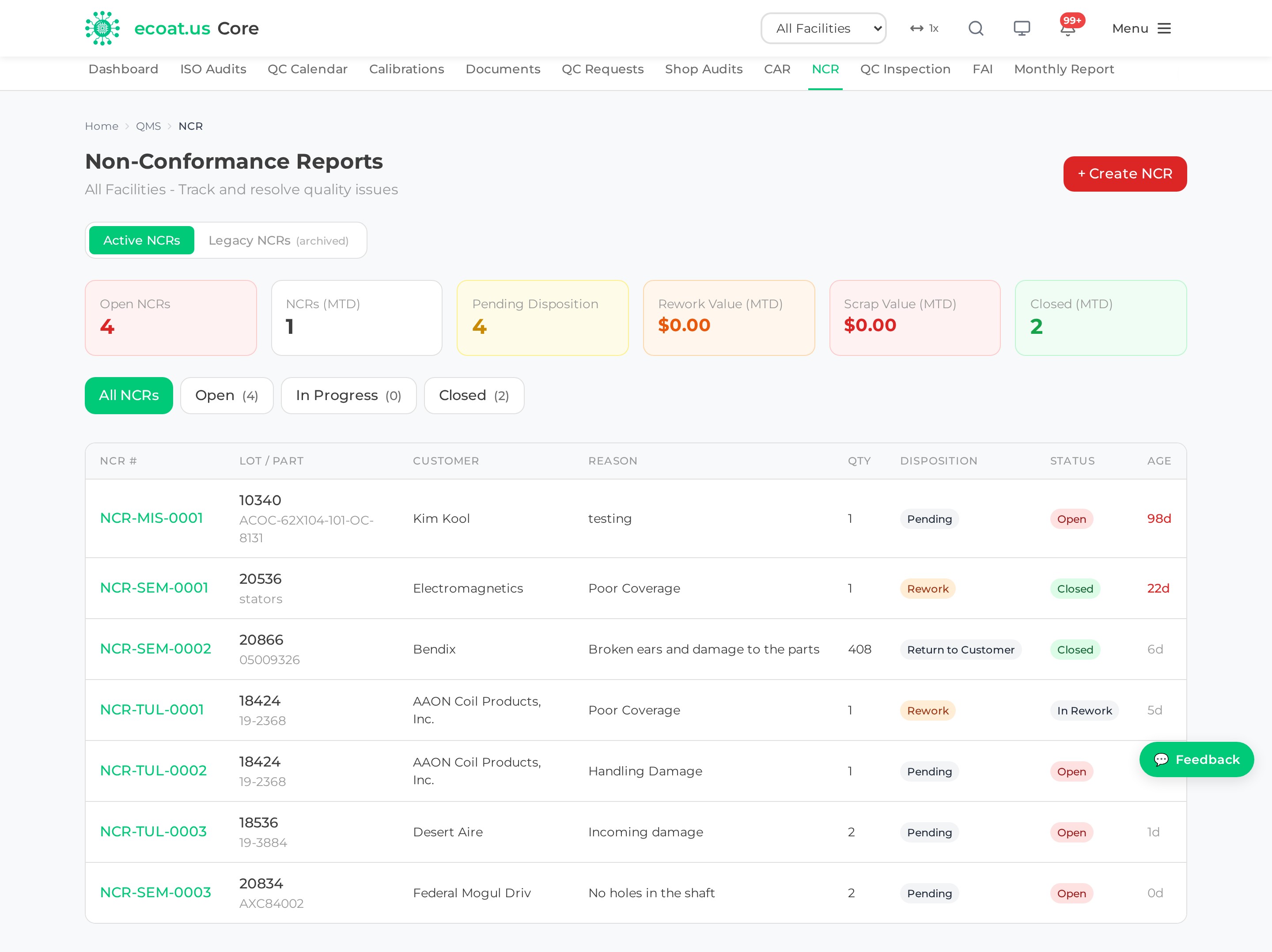Image resolution: width=1272 pixels, height=952 pixels.
Task: Click Open status badge for Kim Kool
Action: click(1071, 519)
